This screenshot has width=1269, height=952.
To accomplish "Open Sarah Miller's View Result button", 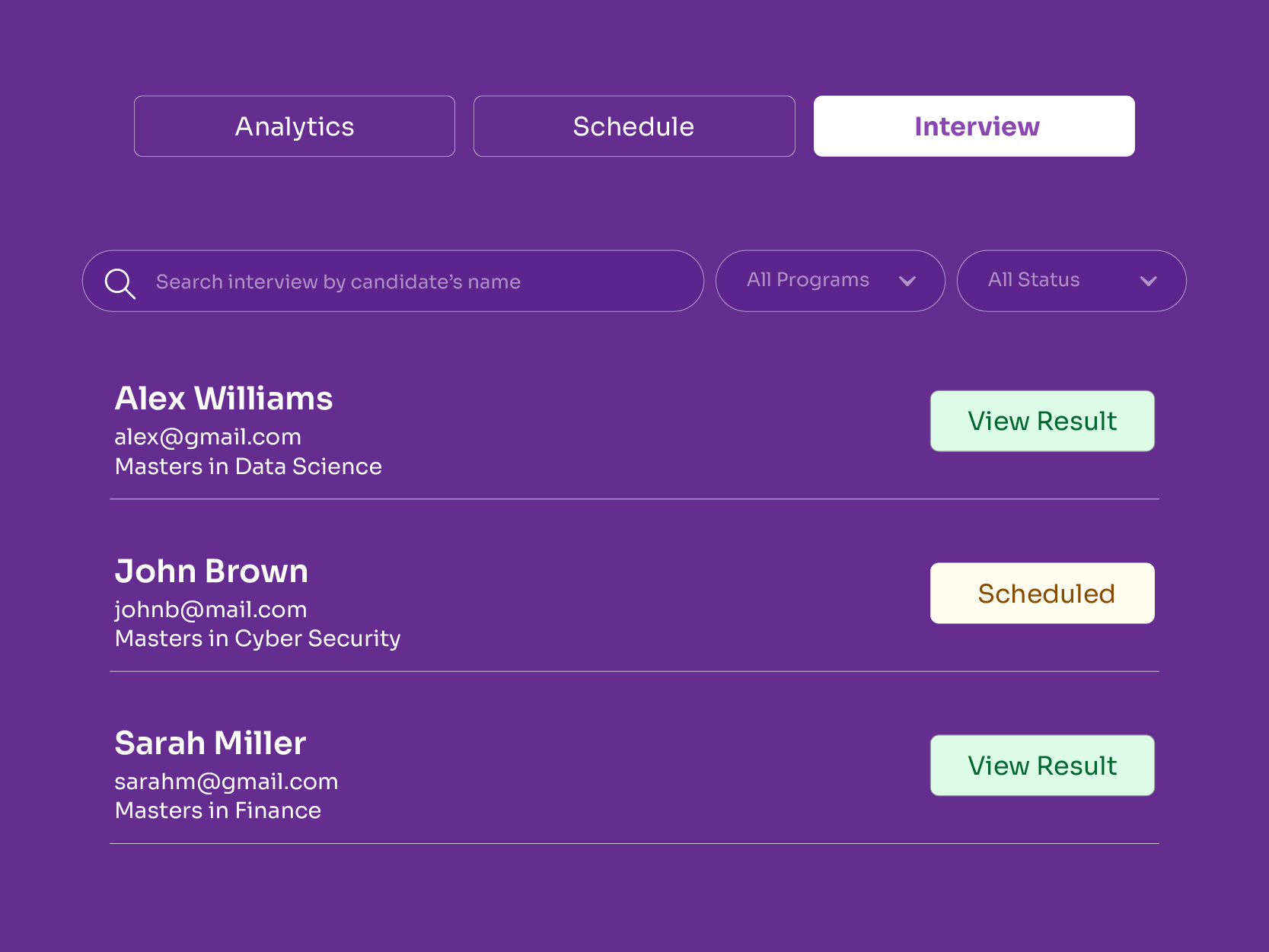I will click(x=1041, y=766).
